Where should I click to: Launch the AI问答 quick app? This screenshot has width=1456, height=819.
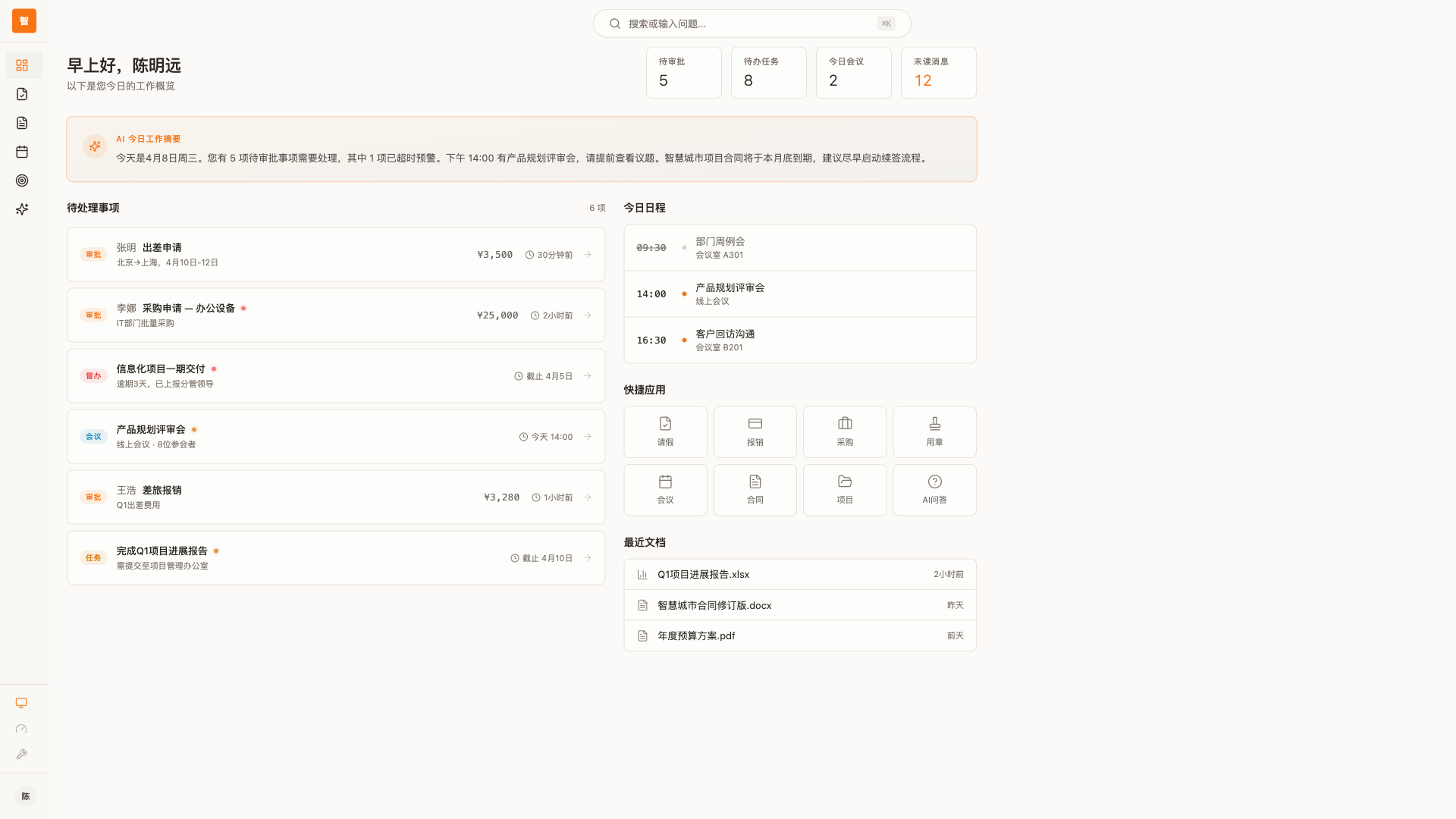coord(934,490)
